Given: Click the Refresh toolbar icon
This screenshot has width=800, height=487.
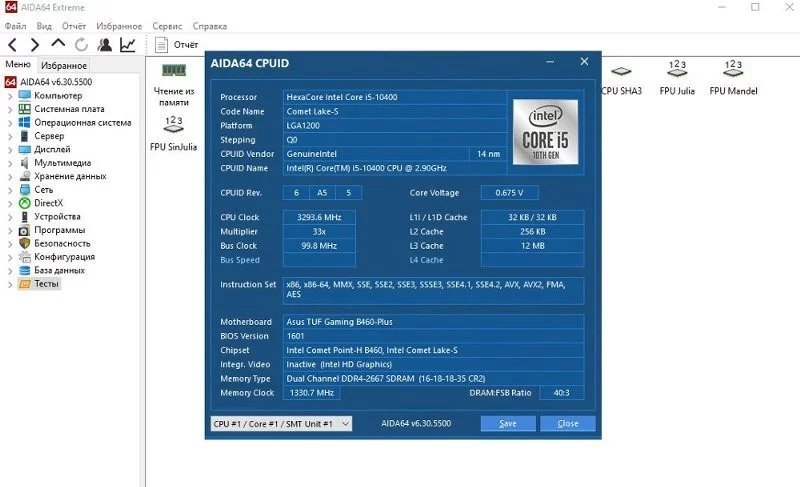Looking at the screenshot, I should (81, 45).
